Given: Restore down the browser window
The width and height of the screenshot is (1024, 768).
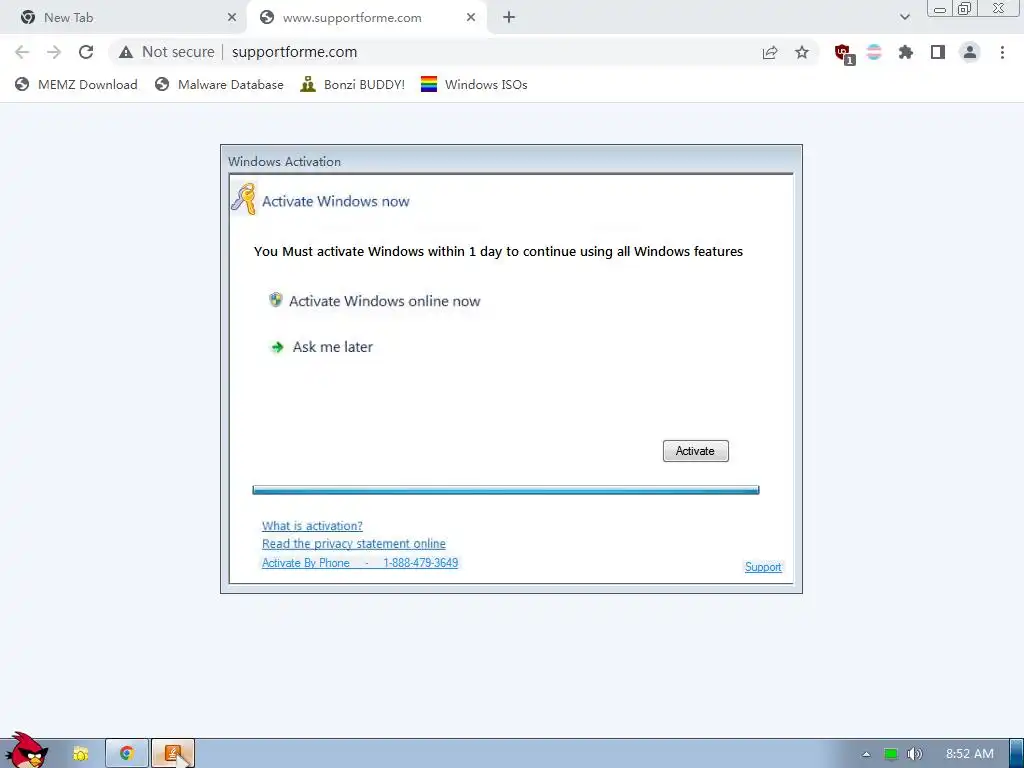Looking at the screenshot, I should [964, 8].
